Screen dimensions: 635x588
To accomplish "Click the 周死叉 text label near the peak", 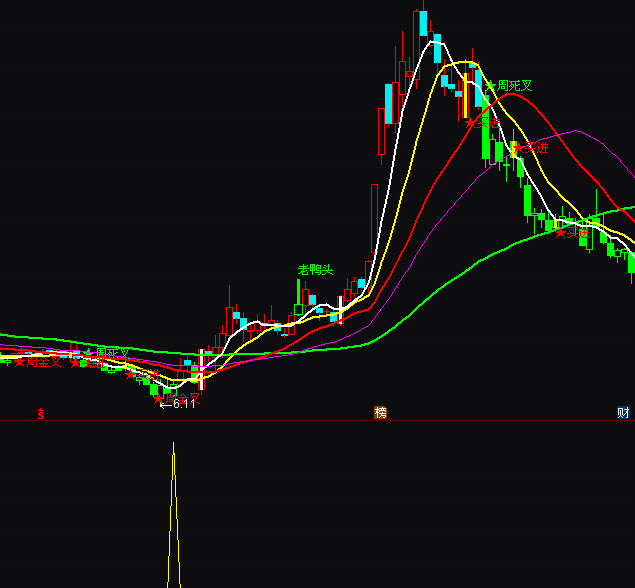I will [515, 86].
